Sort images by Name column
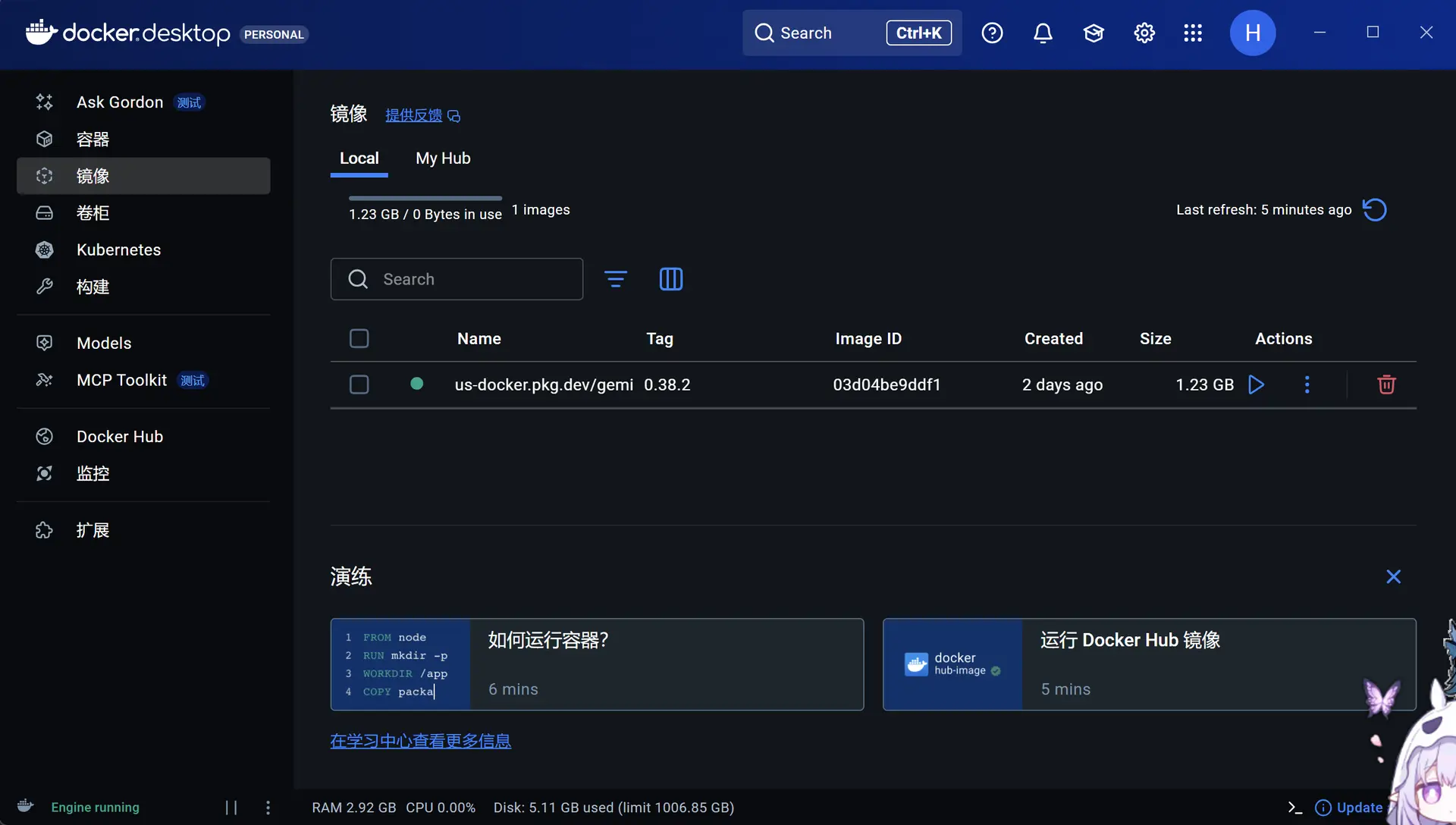1456x825 pixels. (479, 339)
